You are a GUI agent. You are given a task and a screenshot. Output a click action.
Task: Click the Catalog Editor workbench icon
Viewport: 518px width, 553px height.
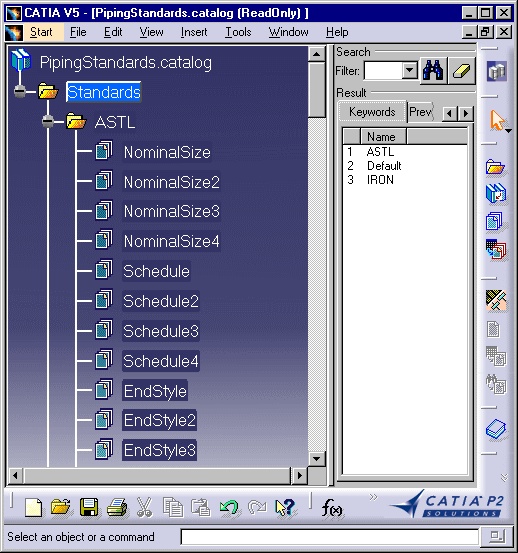tap(497, 72)
